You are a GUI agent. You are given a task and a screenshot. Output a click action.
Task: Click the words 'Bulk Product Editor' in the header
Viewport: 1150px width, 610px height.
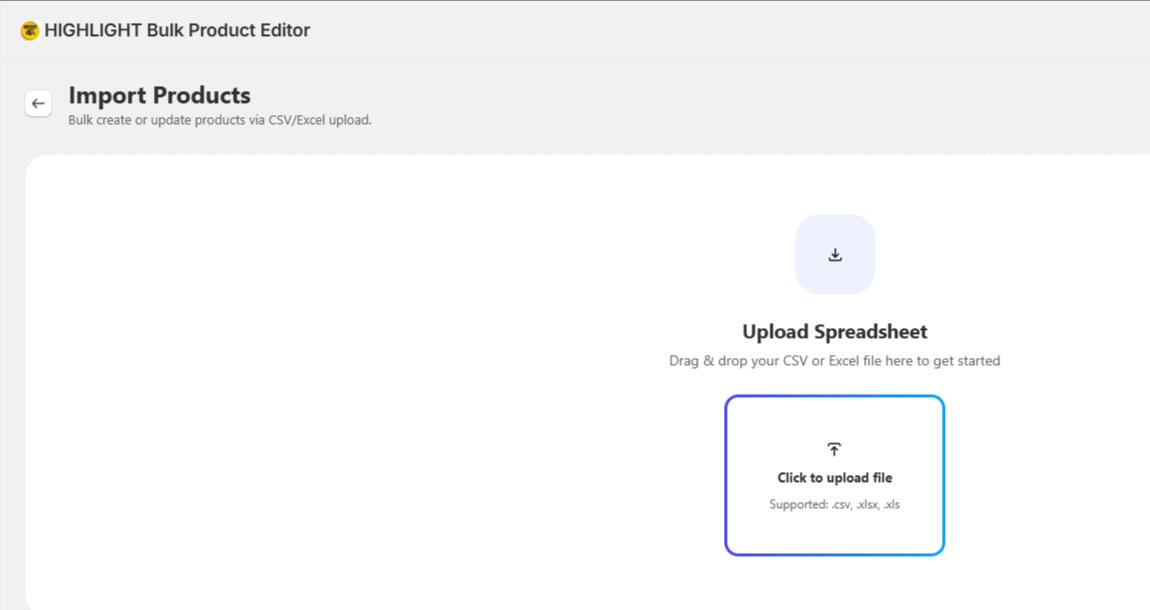click(x=229, y=31)
